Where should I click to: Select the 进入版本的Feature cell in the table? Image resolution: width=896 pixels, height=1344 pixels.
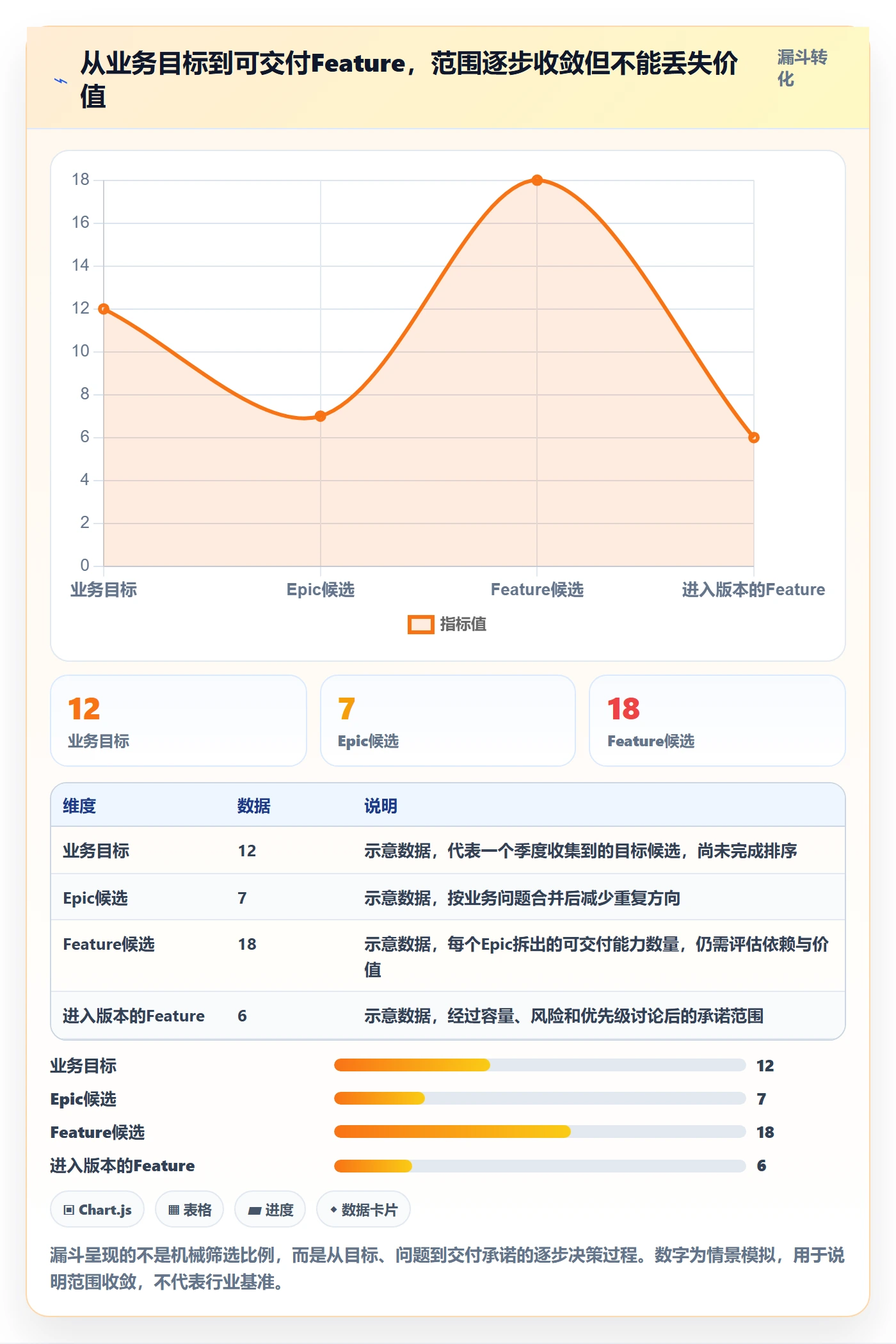[x=134, y=1016]
